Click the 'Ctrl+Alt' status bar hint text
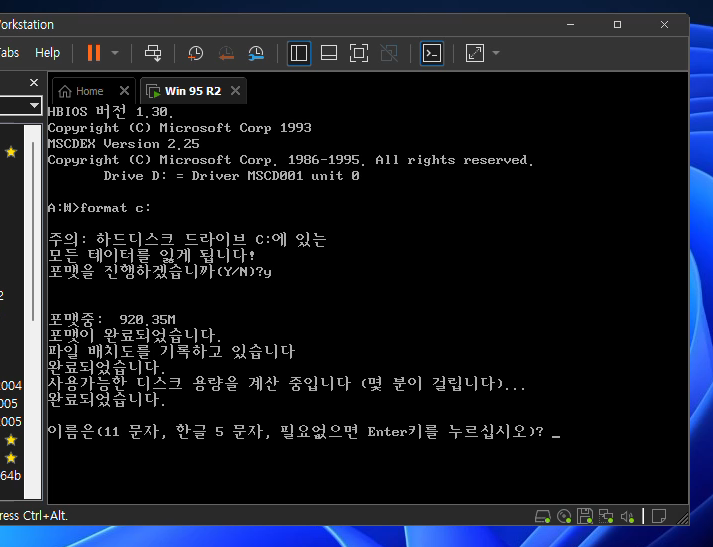713x547 pixels. [x=45, y=516]
